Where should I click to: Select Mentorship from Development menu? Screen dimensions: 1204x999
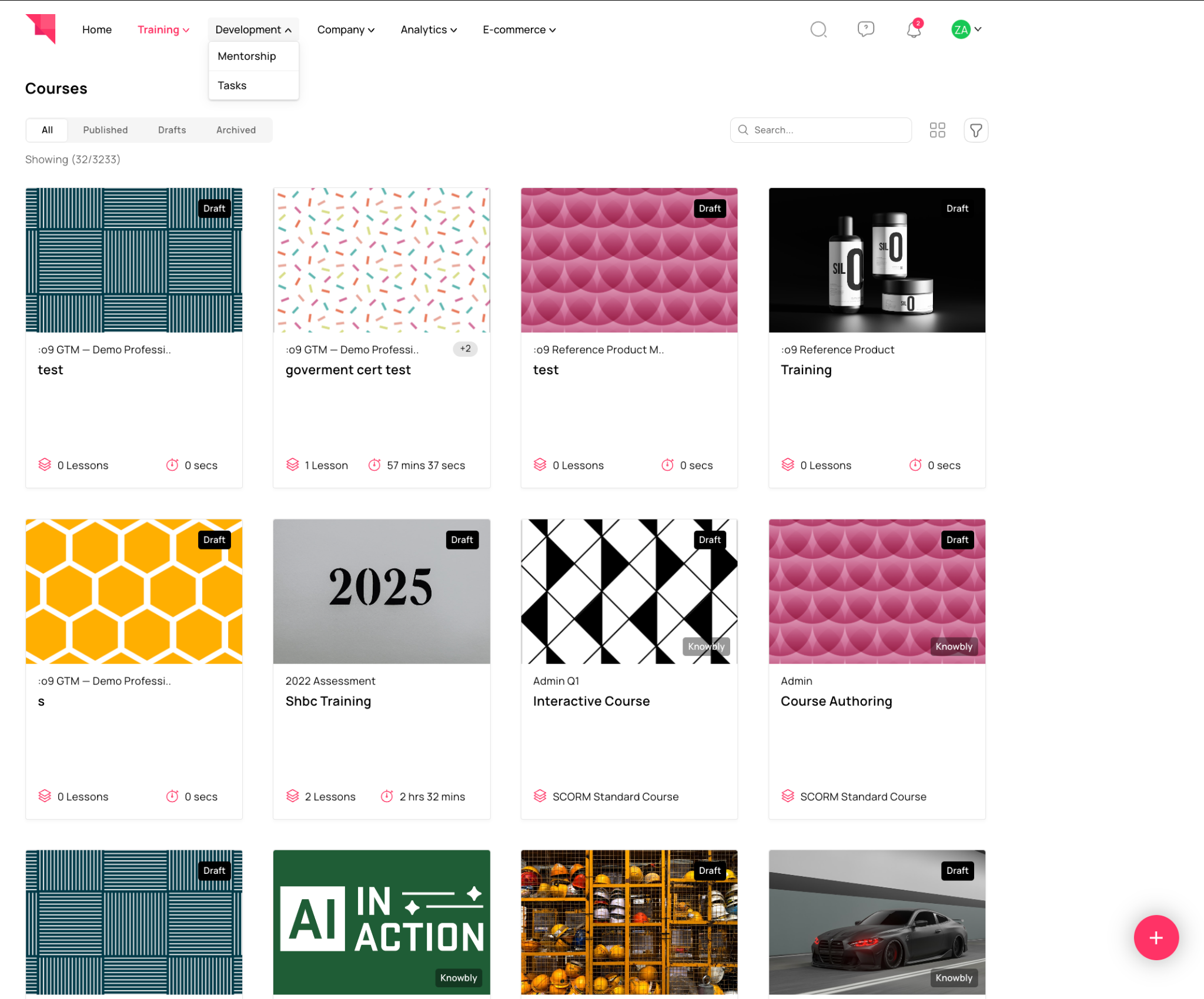246,56
